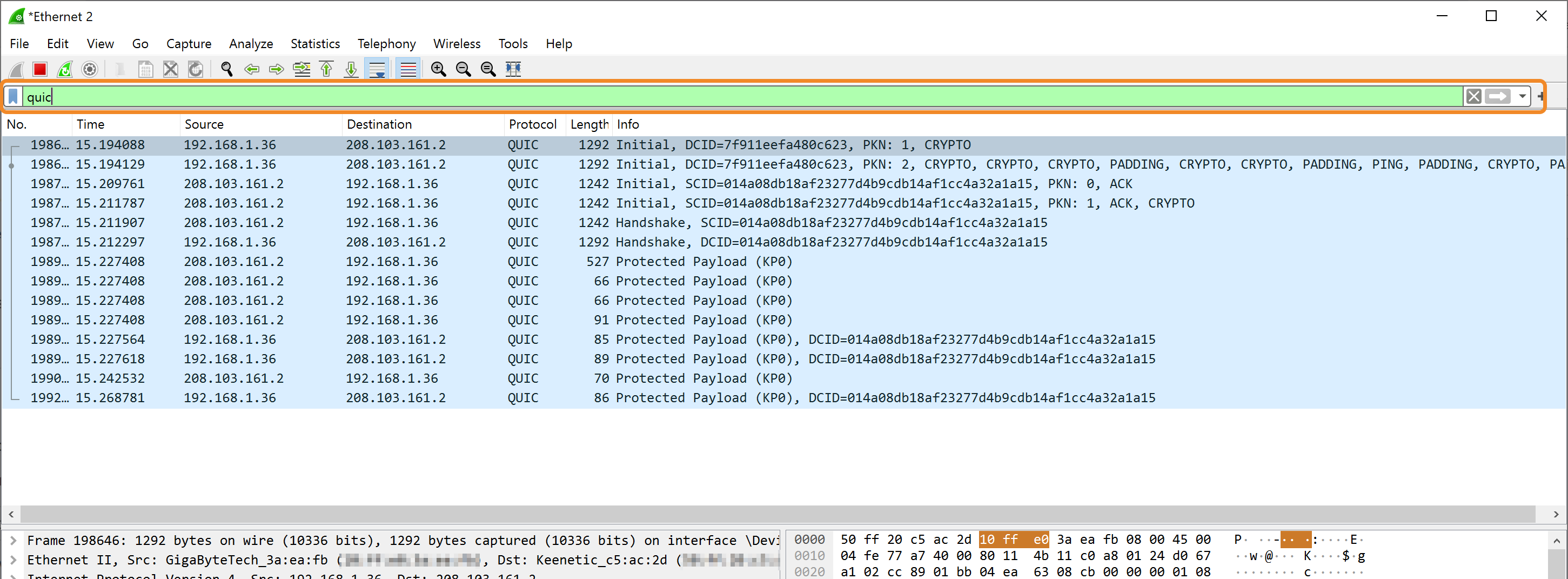Restart the current capture

65,69
